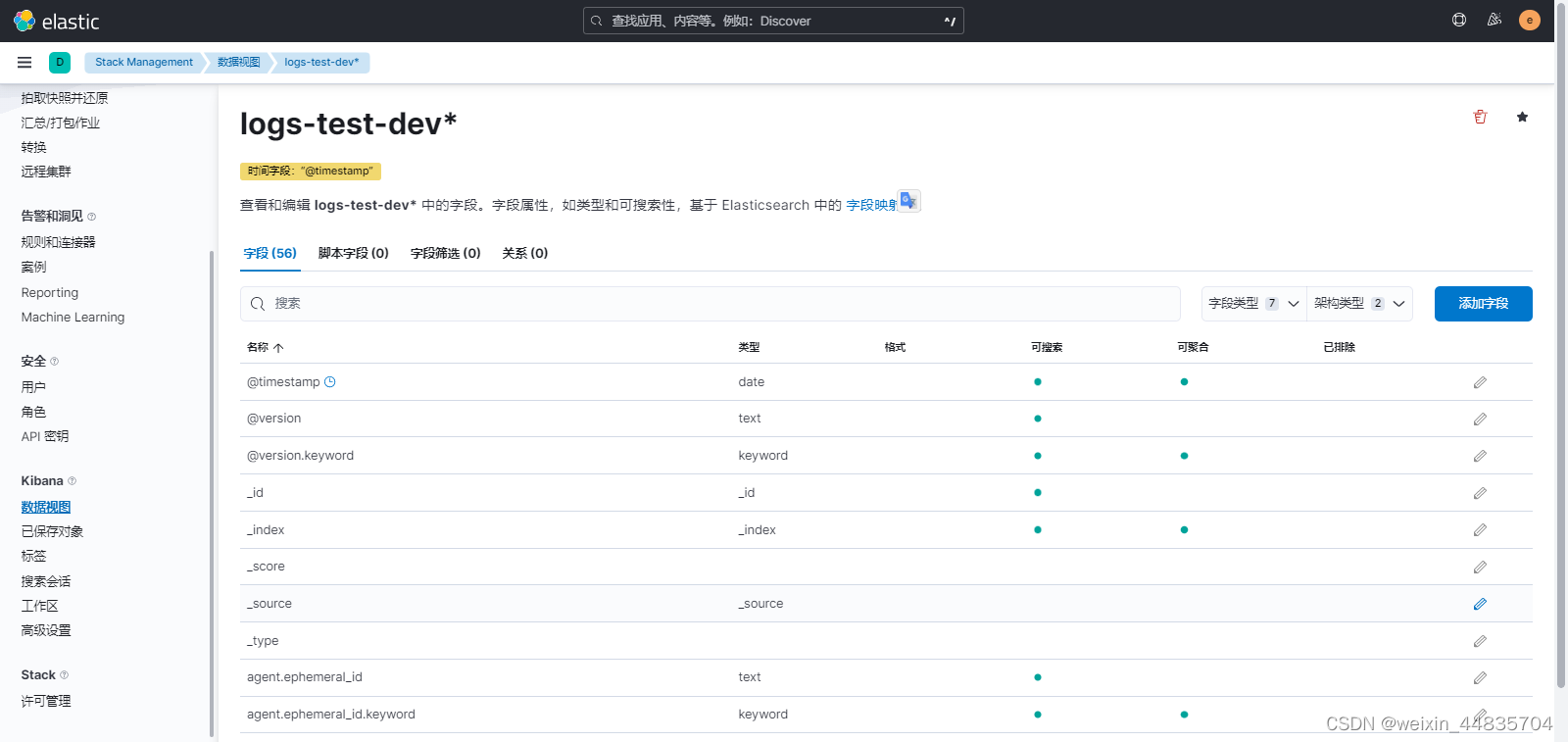Click the info icon beside Kibana heading

coord(73,481)
